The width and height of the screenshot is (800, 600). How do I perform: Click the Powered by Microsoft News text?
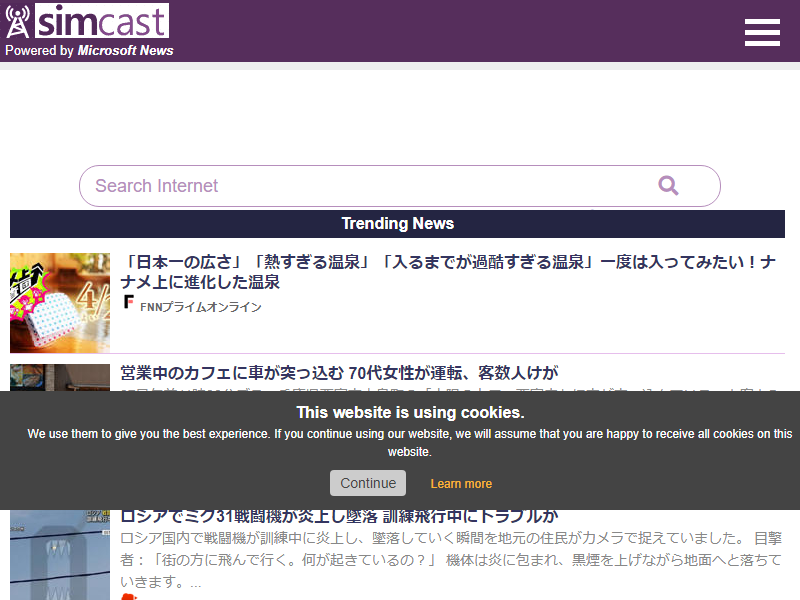pyautogui.click(x=89, y=51)
